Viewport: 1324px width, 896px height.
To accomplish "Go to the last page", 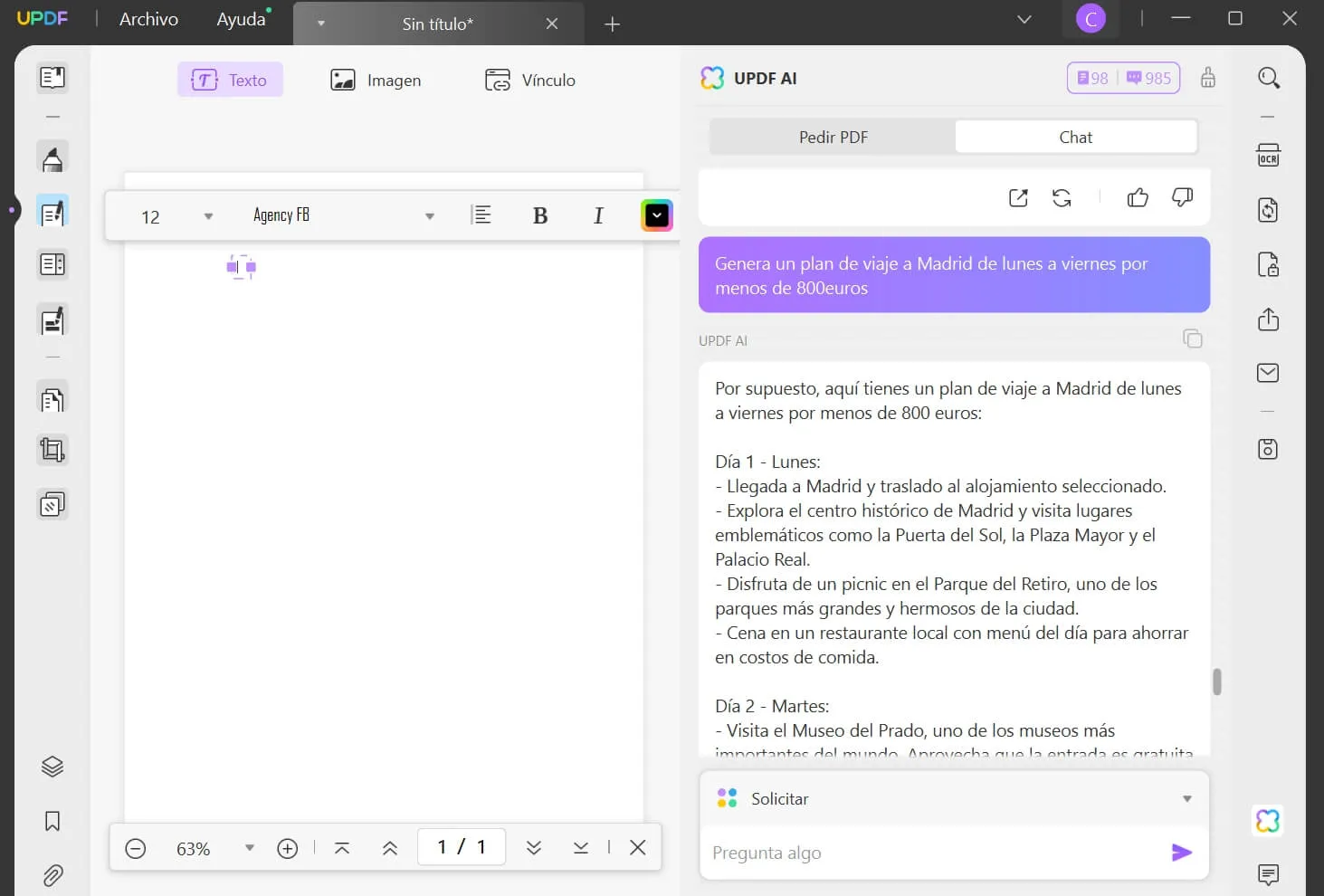I will (581, 848).
